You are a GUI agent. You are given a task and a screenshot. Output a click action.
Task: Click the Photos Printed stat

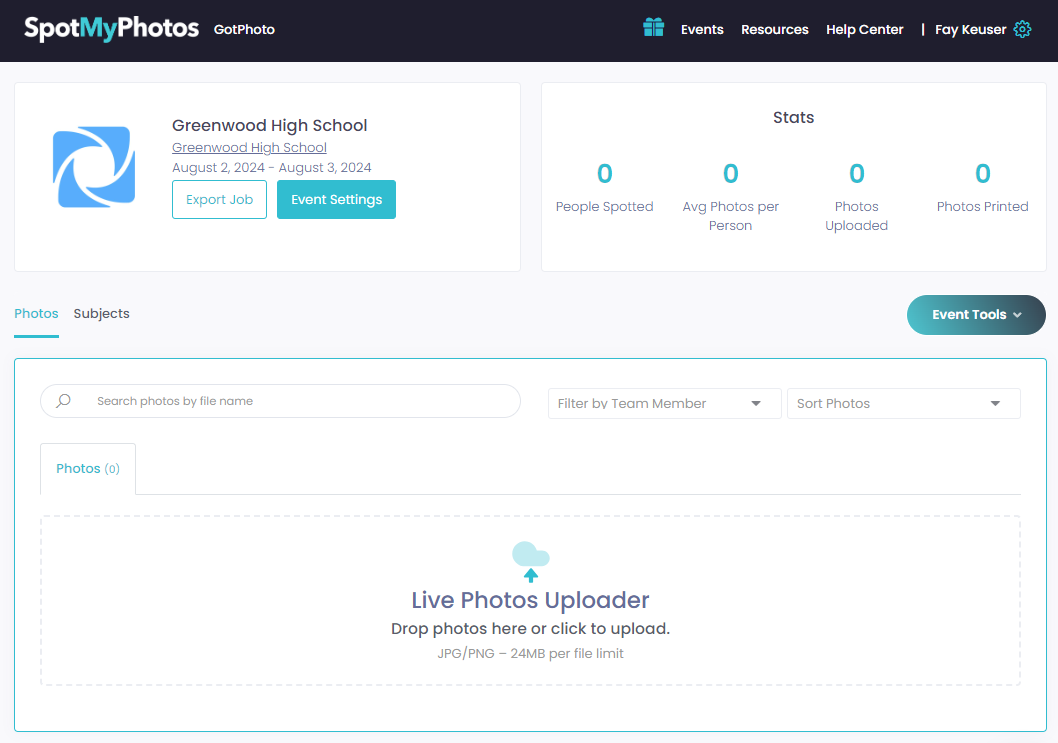click(982, 188)
